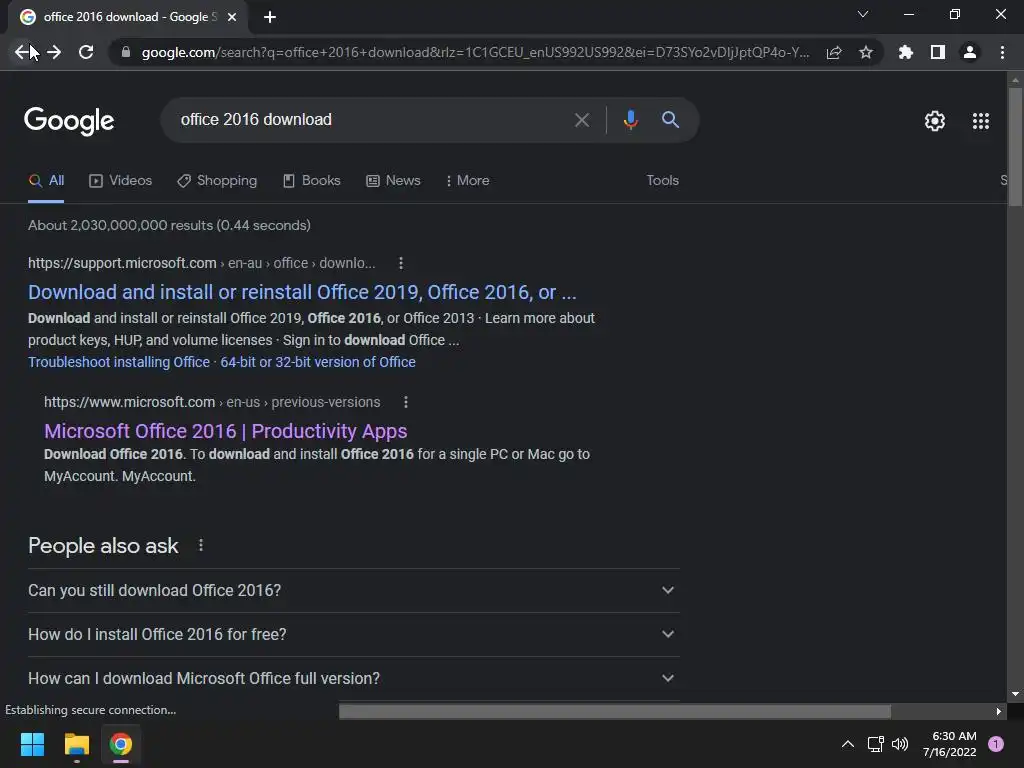Open Microsoft Office 2016 Productivity Apps result
1024x768 pixels.
(x=226, y=431)
